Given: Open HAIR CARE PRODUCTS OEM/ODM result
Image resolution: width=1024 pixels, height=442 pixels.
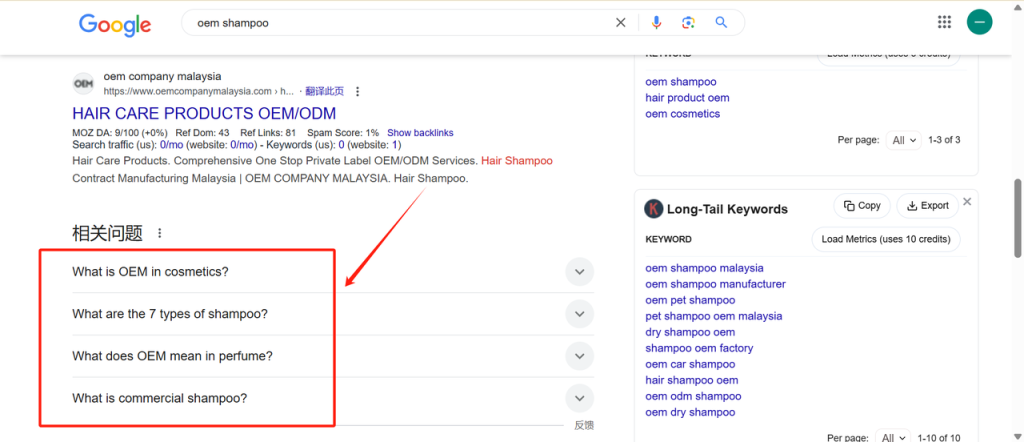Looking at the screenshot, I should [x=204, y=114].
